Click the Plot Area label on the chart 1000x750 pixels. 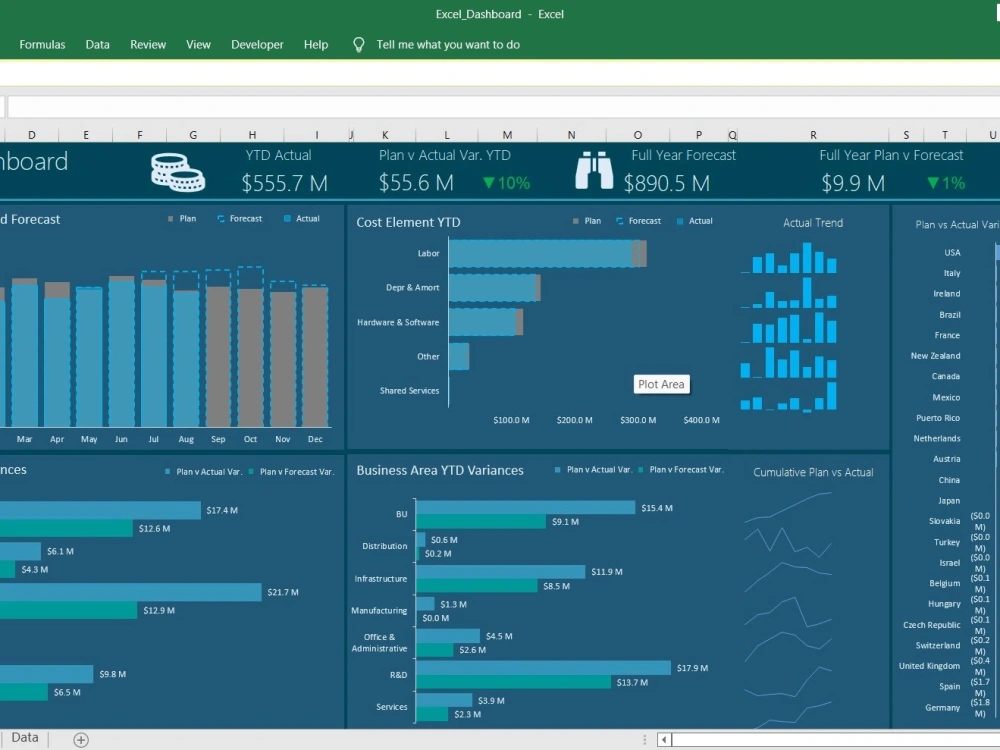[661, 384]
